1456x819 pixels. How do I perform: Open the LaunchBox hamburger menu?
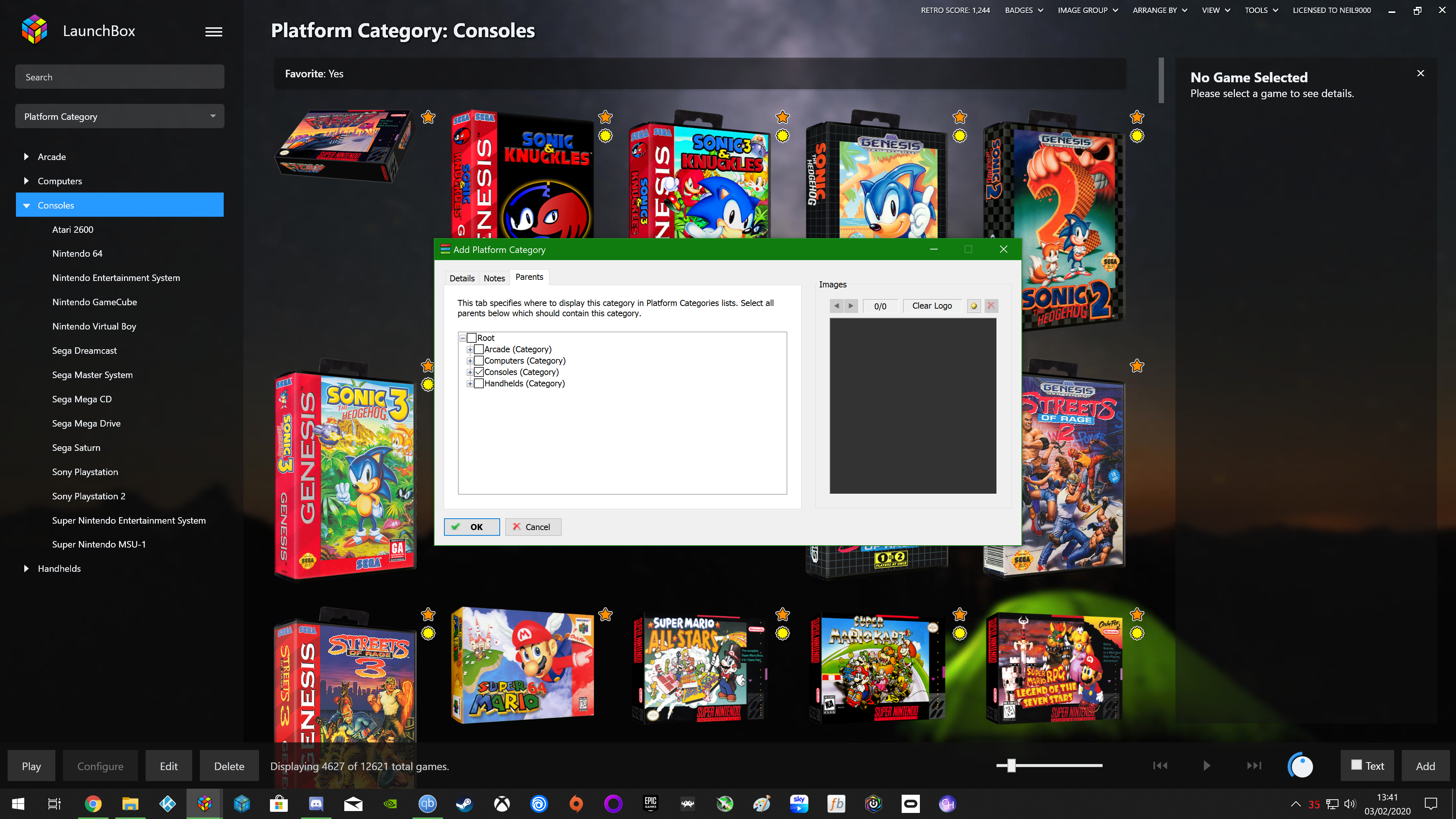[213, 31]
